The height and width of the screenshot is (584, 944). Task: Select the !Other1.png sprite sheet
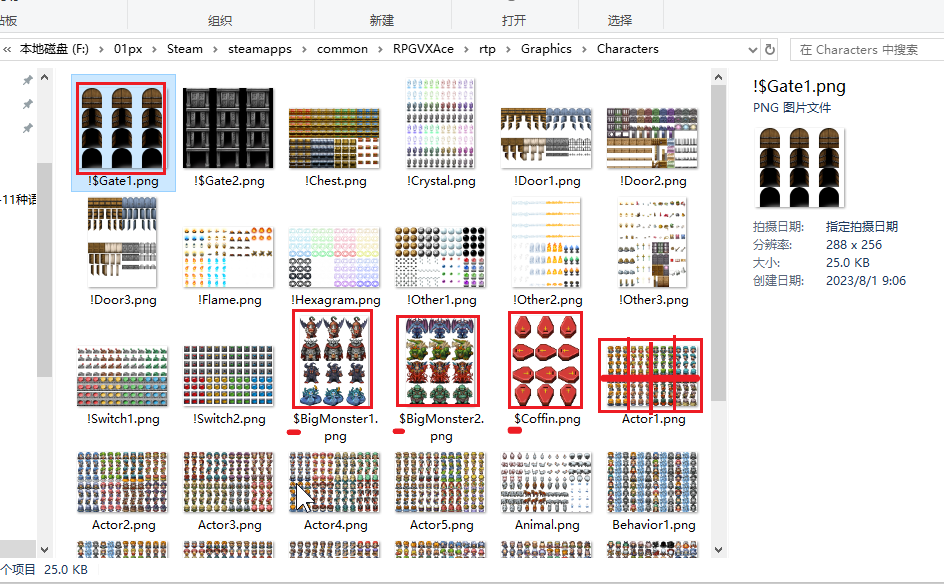440,257
